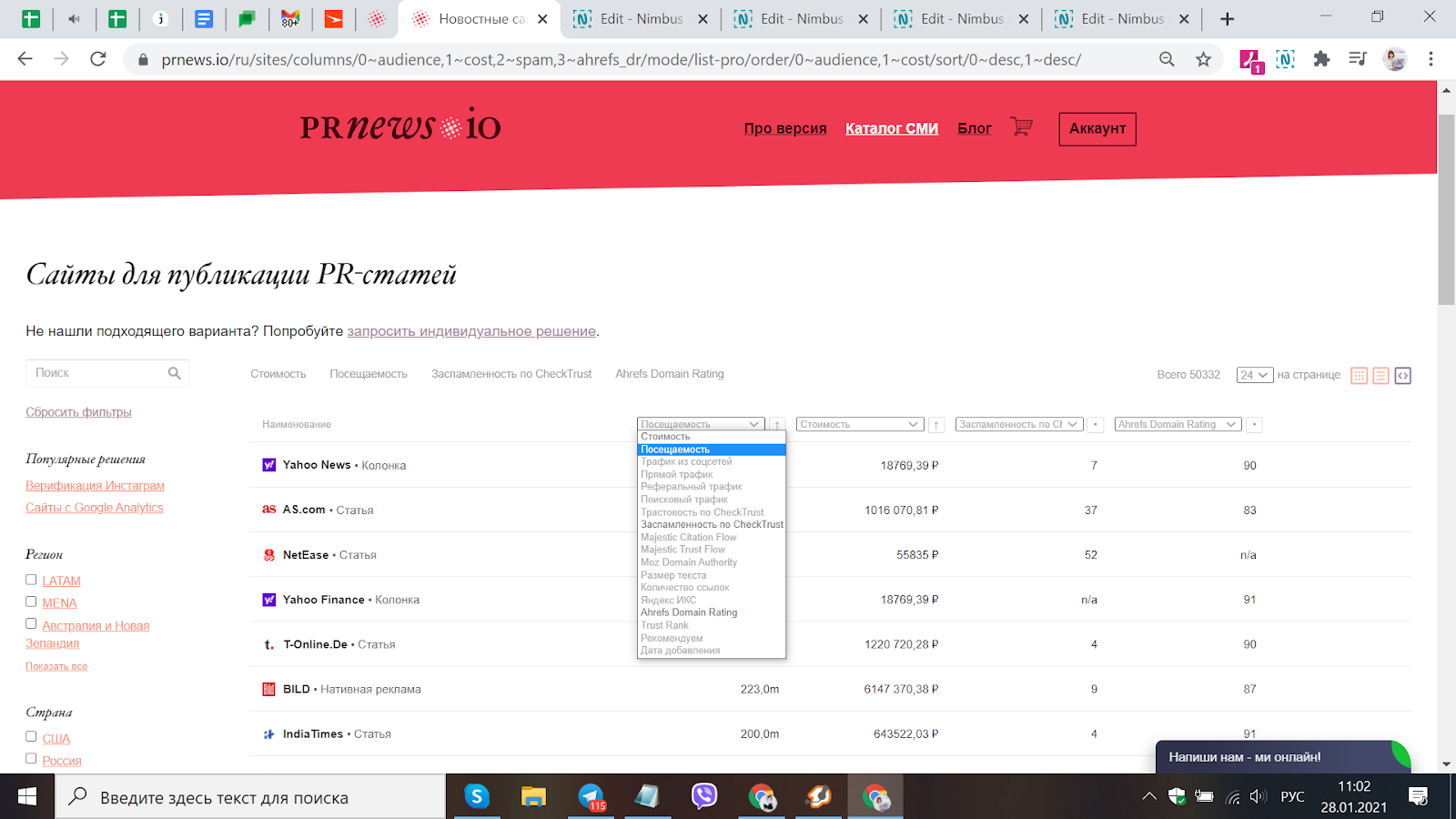Select the code-brackets pro view icon
This screenshot has width=1456, height=819.
point(1402,376)
